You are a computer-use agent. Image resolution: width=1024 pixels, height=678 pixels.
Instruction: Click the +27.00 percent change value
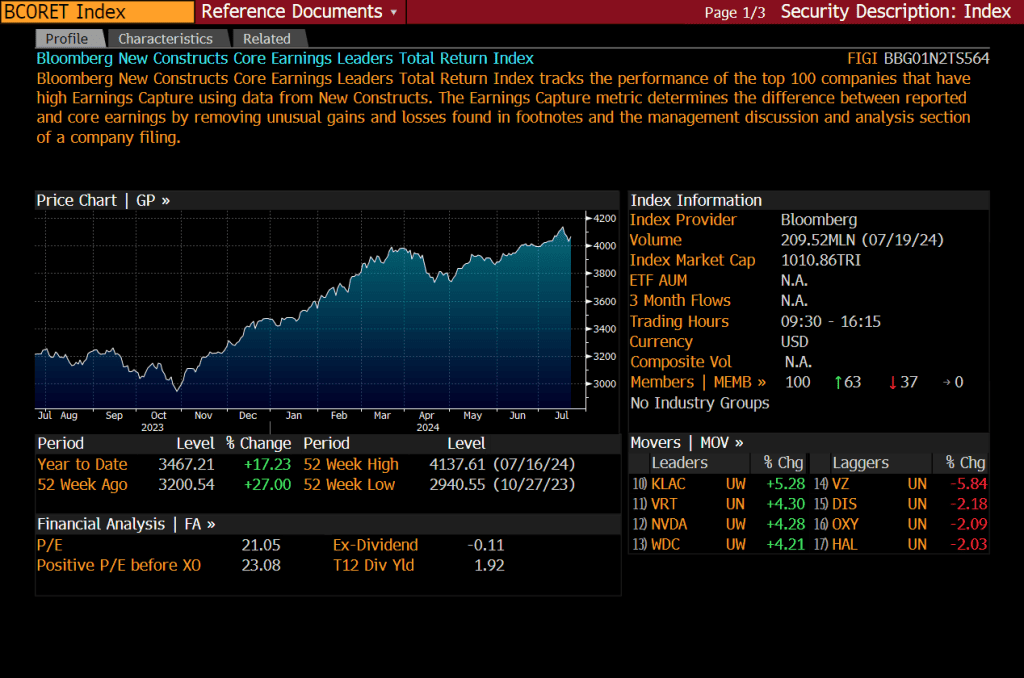(267, 485)
